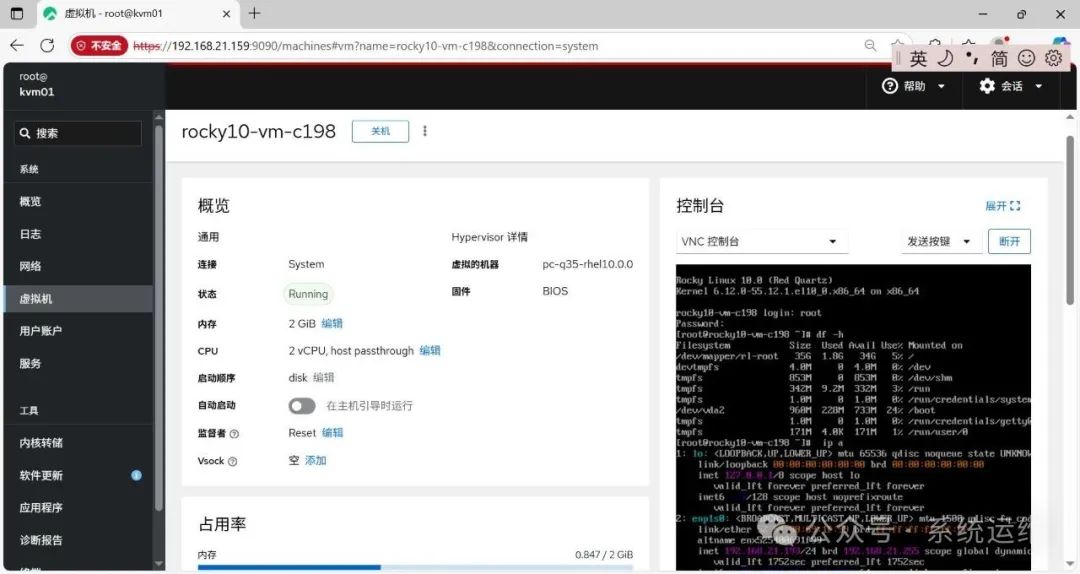Click 添加 to add Vsock
Image resolution: width=1080 pixels, height=574 pixels.
[315, 460]
